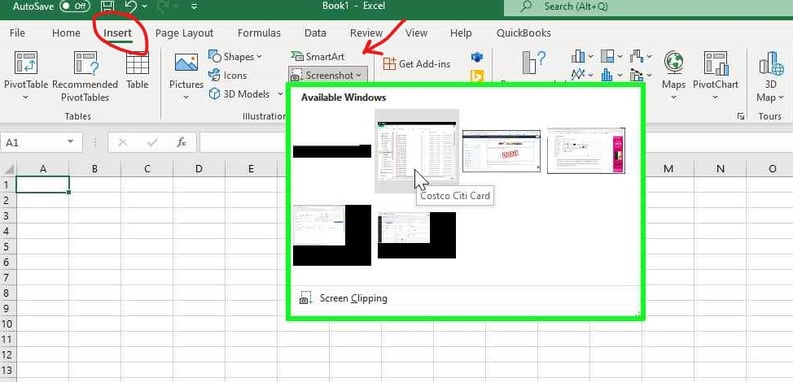Image resolution: width=793 pixels, height=382 pixels.
Task: Select the PivotChart icon
Action: 715,75
